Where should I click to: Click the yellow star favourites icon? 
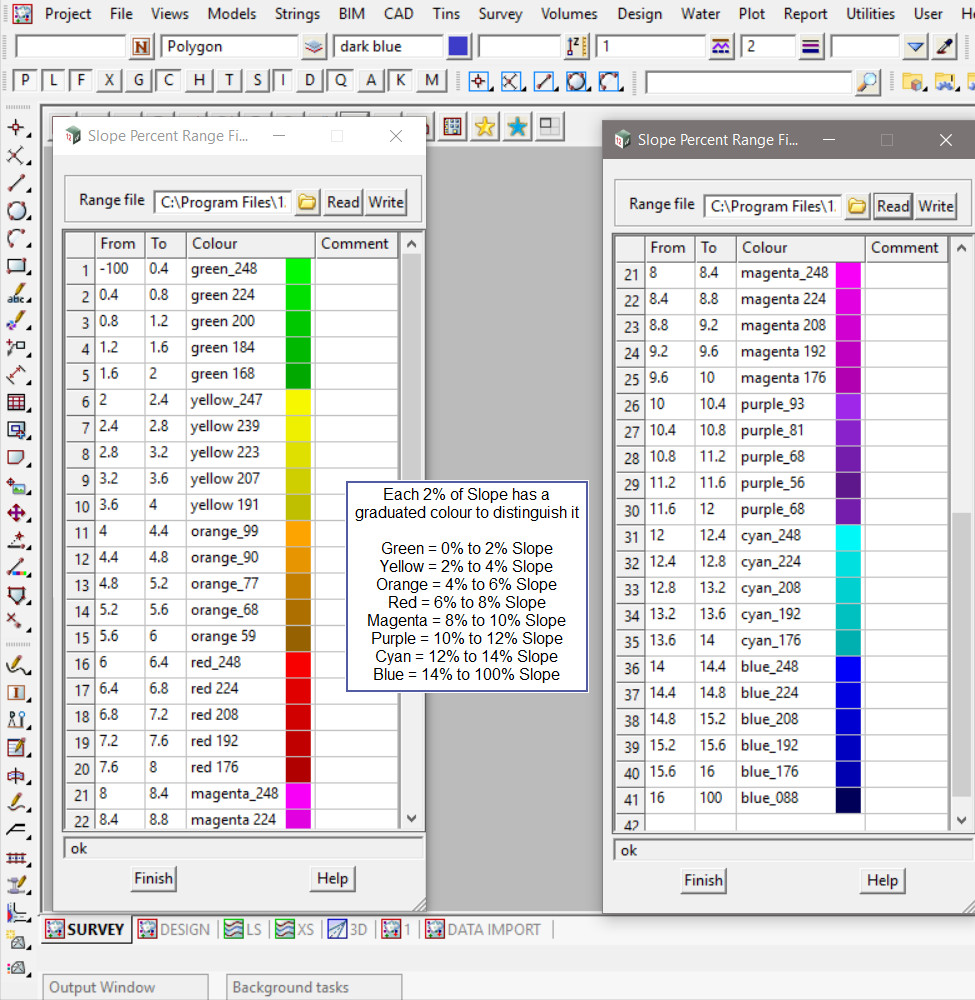(485, 126)
